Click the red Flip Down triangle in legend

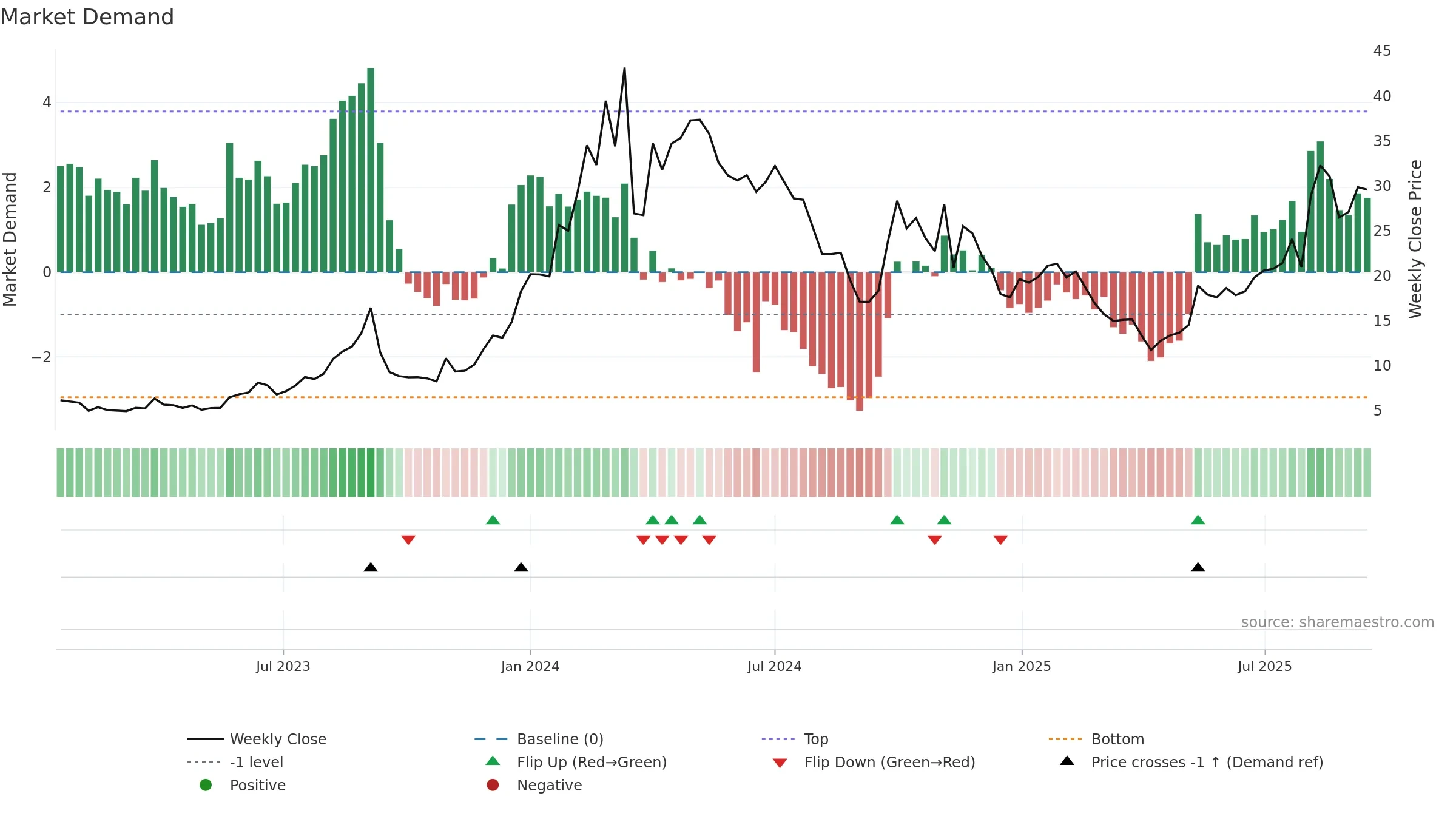click(x=780, y=763)
